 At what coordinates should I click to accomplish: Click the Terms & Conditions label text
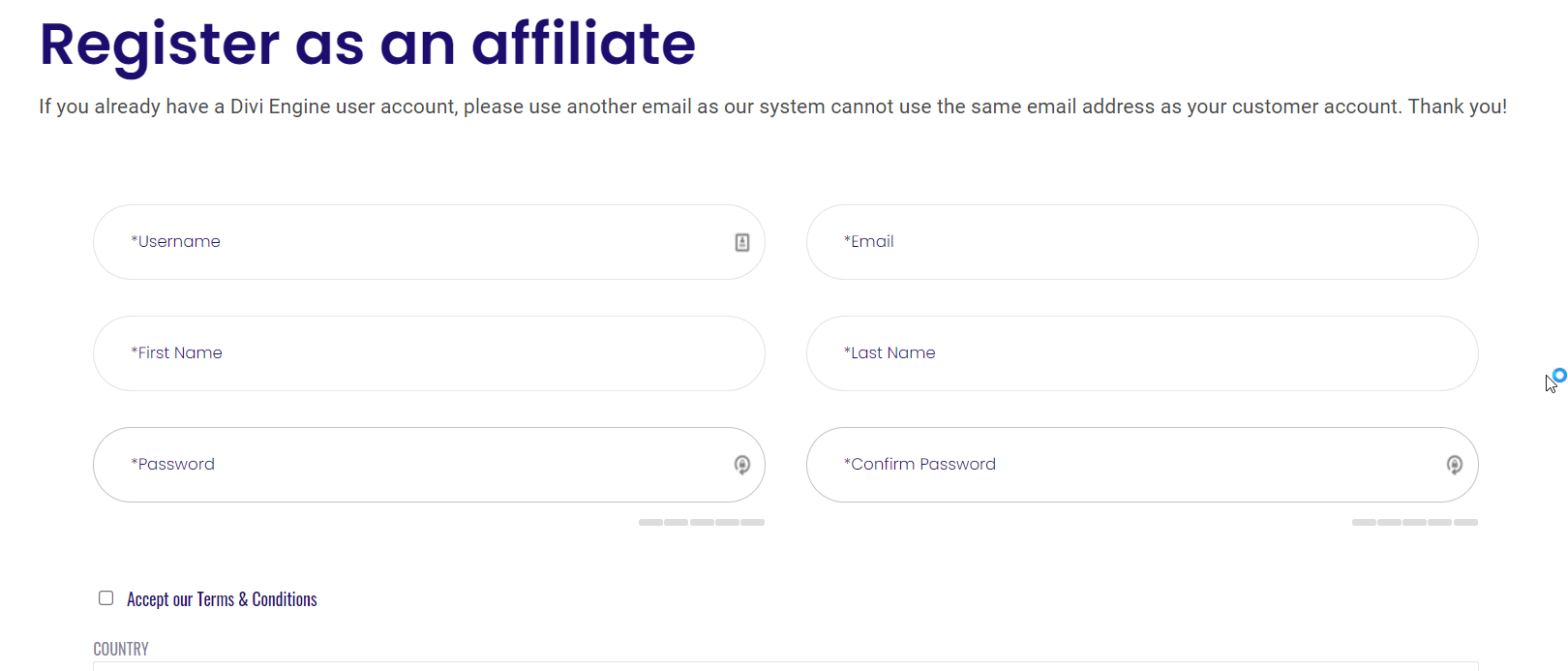click(x=222, y=599)
